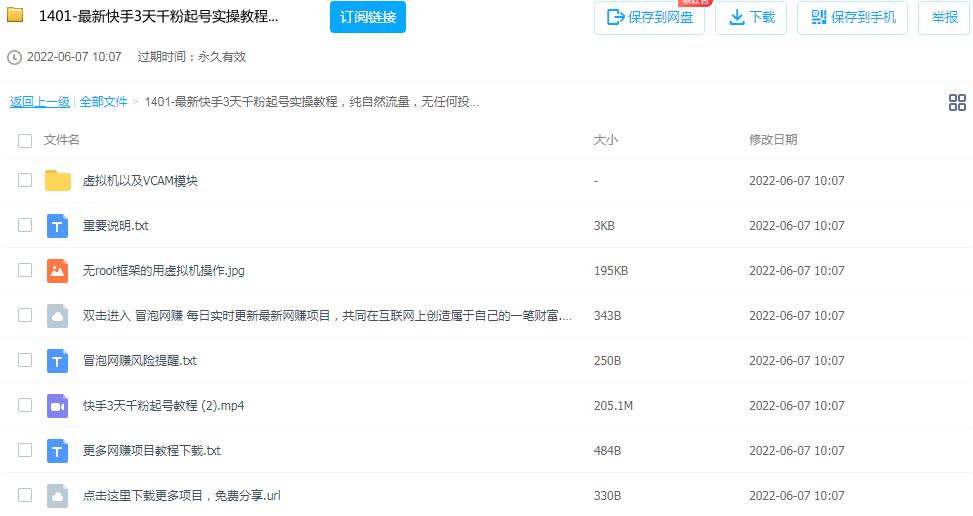This screenshot has width=973, height=516.
Task: Open file name 冒泡网赚风险提醒.txt
Action: coord(140,360)
